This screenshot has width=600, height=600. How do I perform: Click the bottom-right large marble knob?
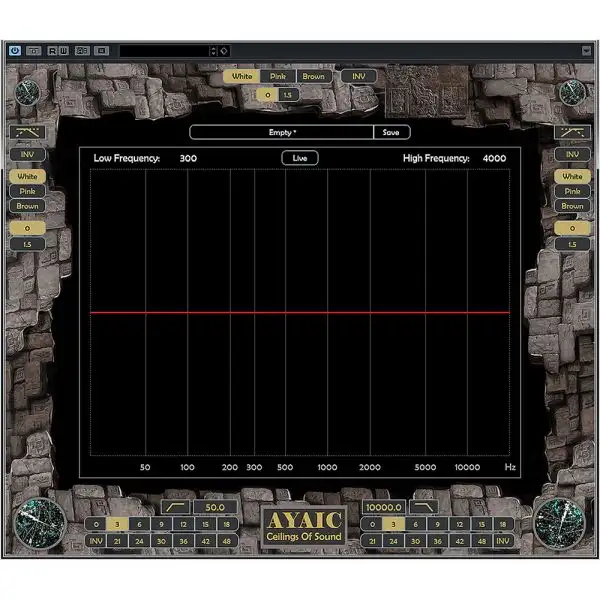(559, 523)
